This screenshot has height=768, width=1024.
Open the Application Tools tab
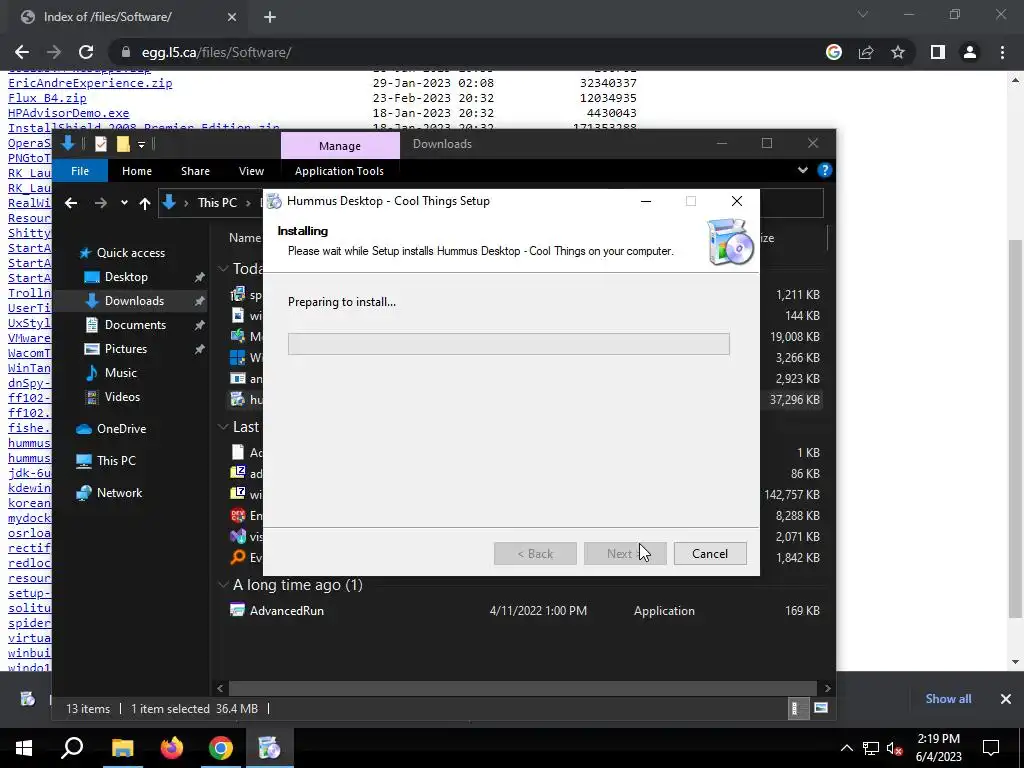coord(339,171)
